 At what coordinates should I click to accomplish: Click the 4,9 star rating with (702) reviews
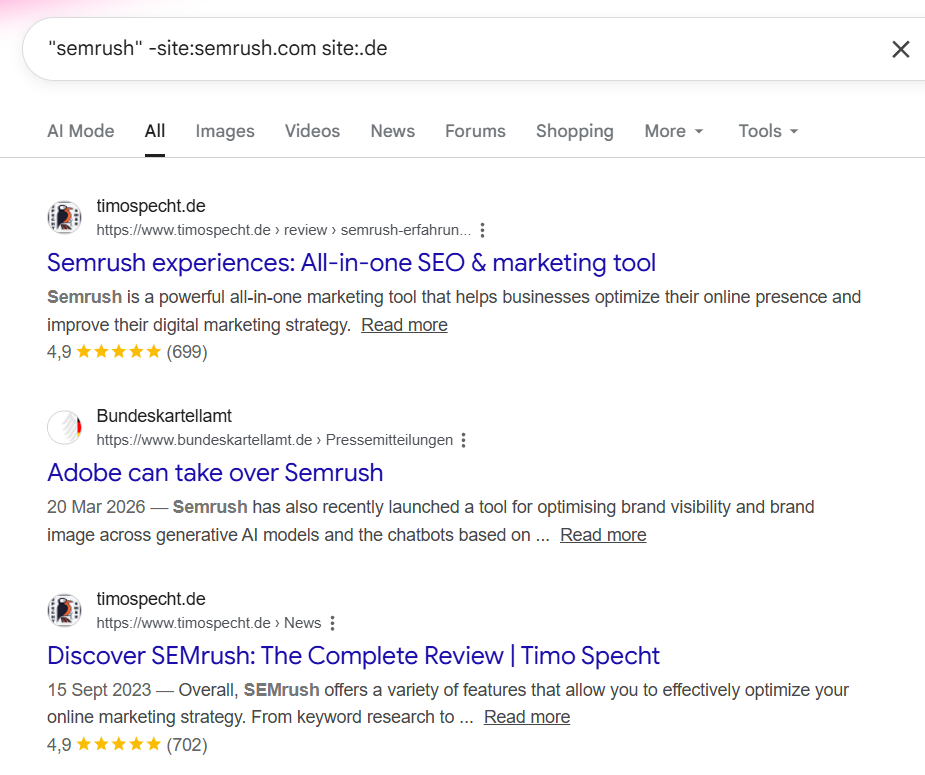(x=127, y=745)
